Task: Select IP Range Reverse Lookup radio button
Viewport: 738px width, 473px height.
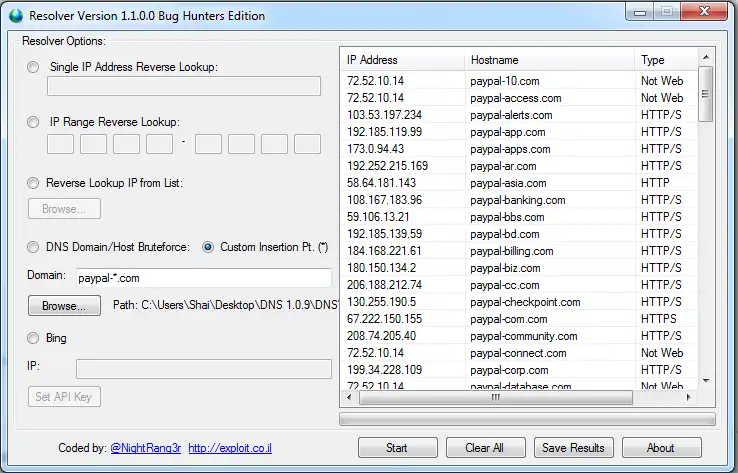Action: pos(33,122)
